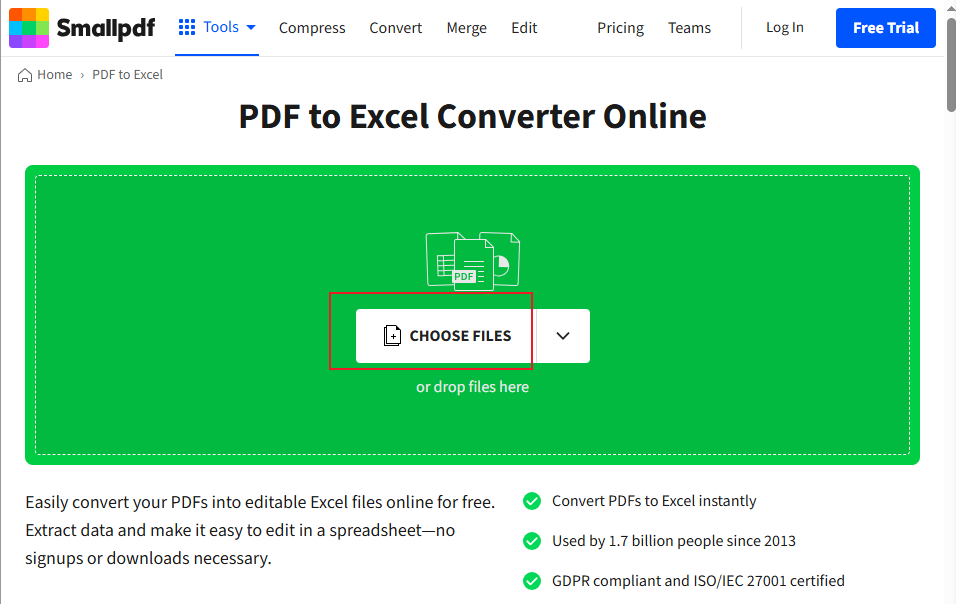Click the checkmark beside 'Used by 1.7 billion people'
Image resolution: width=956 pixels, height=604 pixels.
[532, 541]
